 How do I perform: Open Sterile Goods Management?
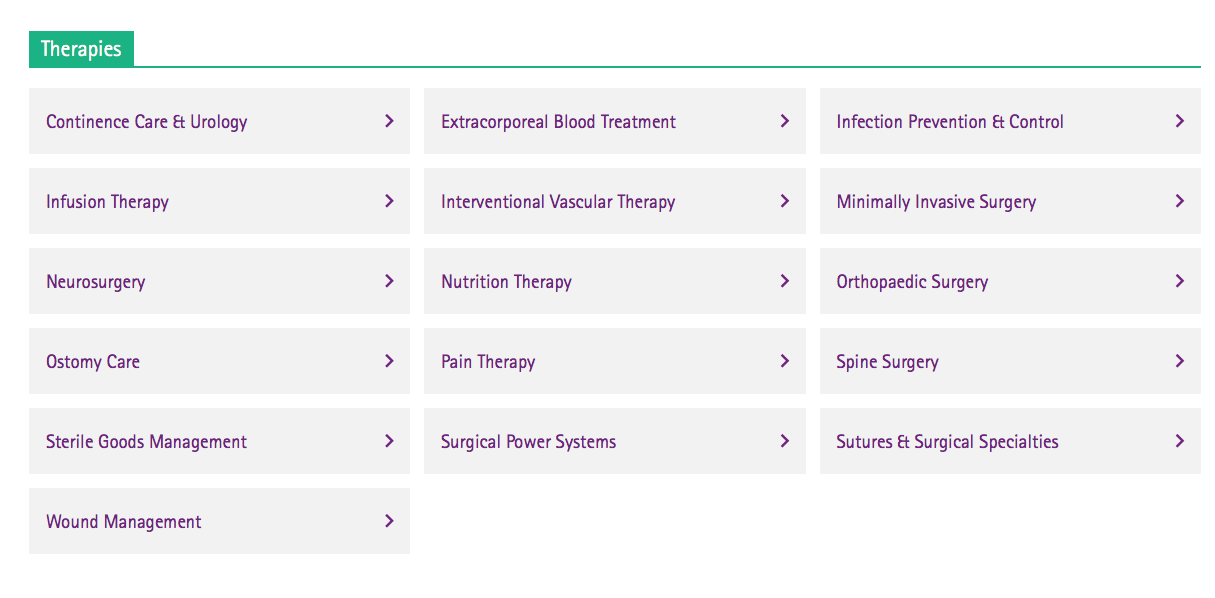(x=146, y=442)
